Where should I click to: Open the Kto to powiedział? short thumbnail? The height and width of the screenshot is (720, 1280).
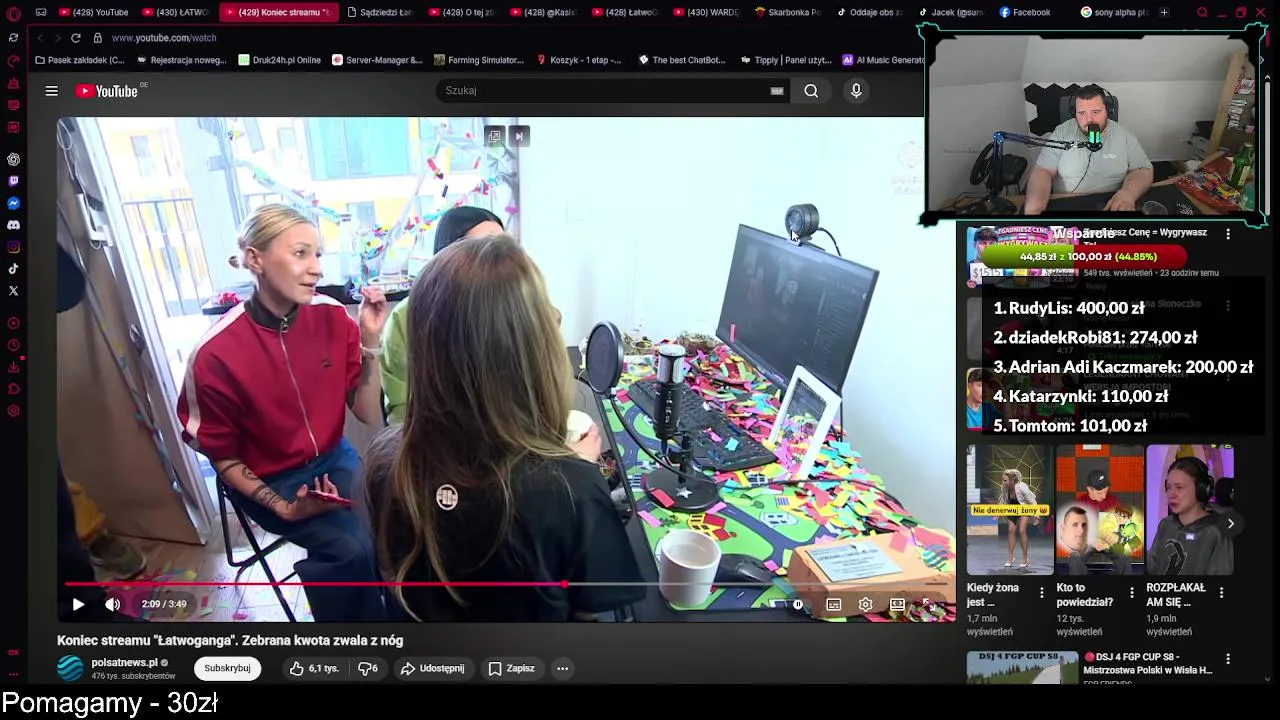click(x=1100, y=510)
